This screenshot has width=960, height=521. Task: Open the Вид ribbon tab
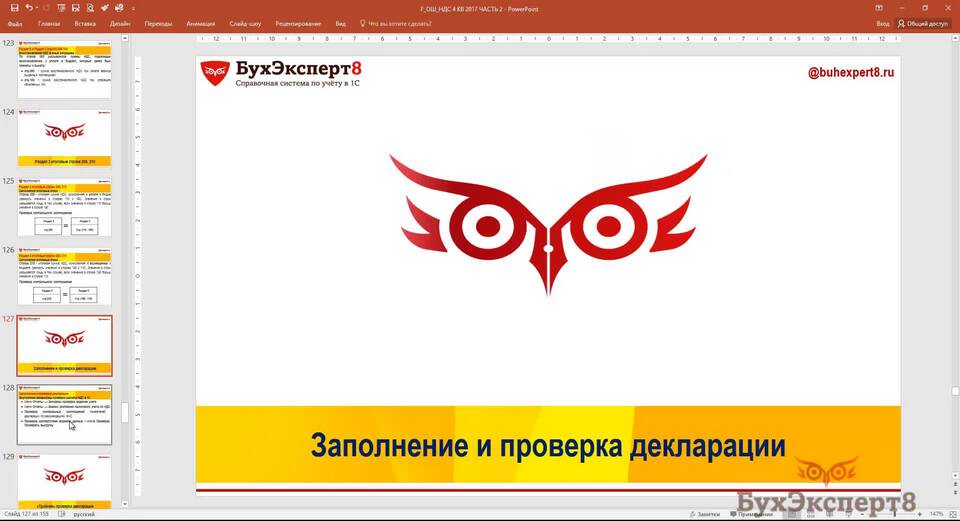[x=340, y=24]
